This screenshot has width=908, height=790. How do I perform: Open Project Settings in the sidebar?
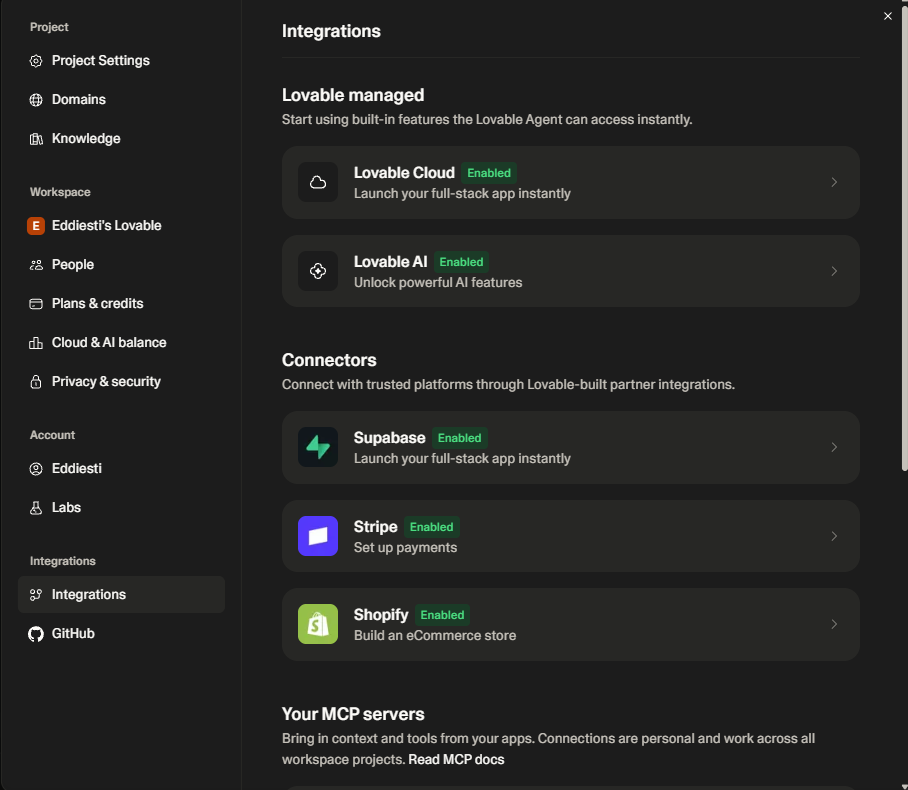click(100, 61)
